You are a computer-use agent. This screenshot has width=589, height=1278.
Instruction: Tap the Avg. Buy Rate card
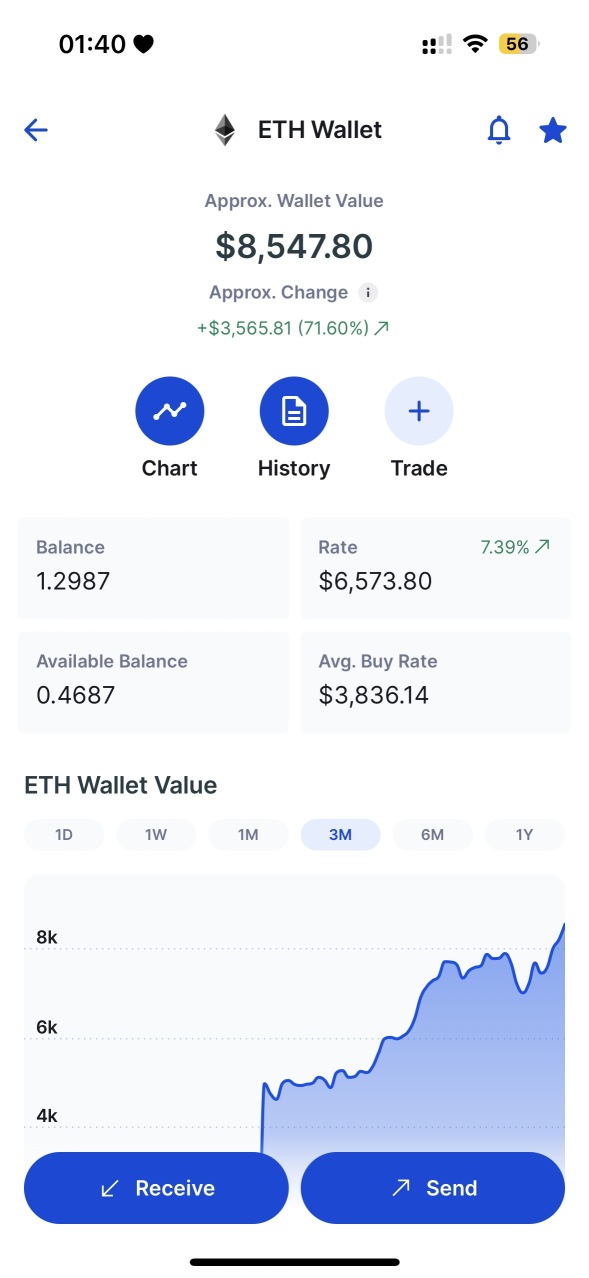pyautogui.click(x=436, y=682)
